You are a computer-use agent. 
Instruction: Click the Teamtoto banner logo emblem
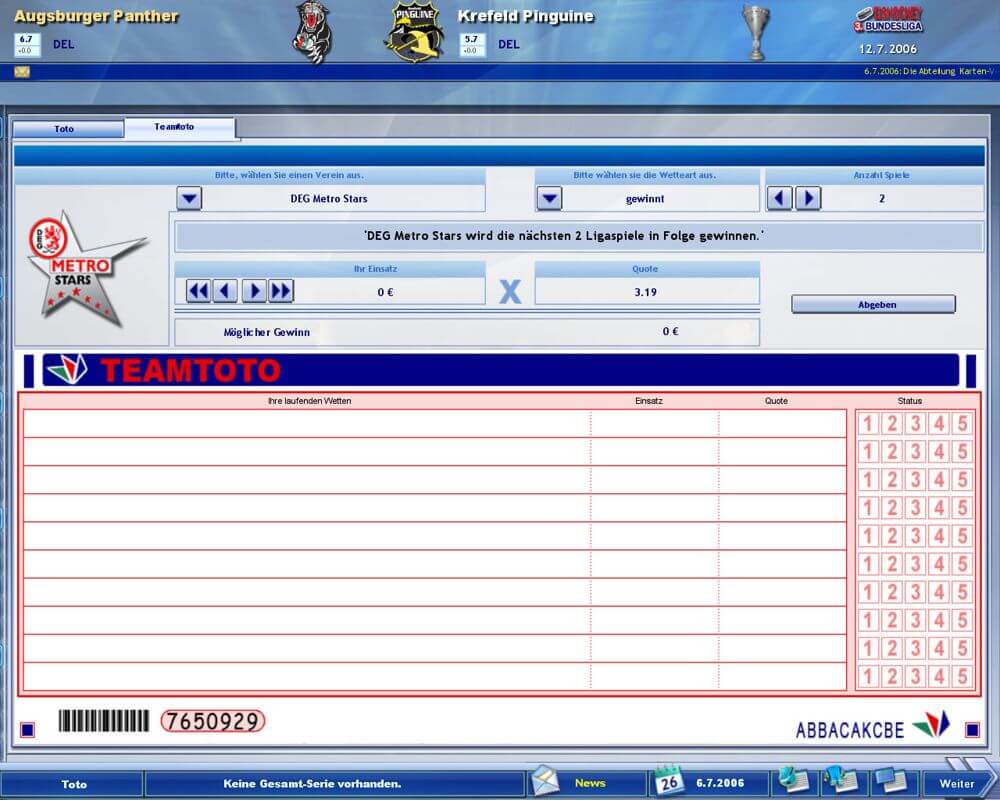click(x=67, y=370)
